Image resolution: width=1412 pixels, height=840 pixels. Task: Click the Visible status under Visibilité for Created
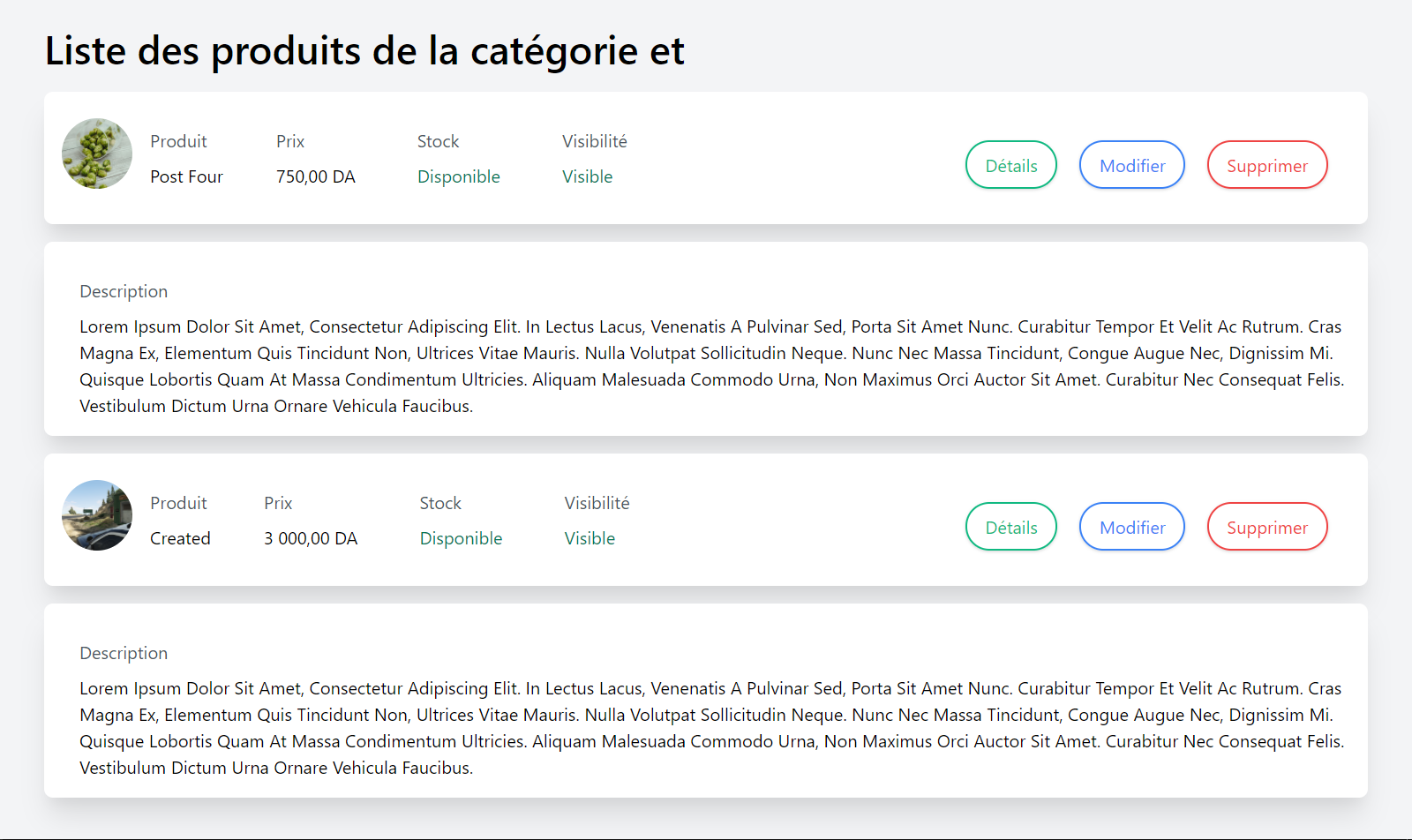(590, 538)
